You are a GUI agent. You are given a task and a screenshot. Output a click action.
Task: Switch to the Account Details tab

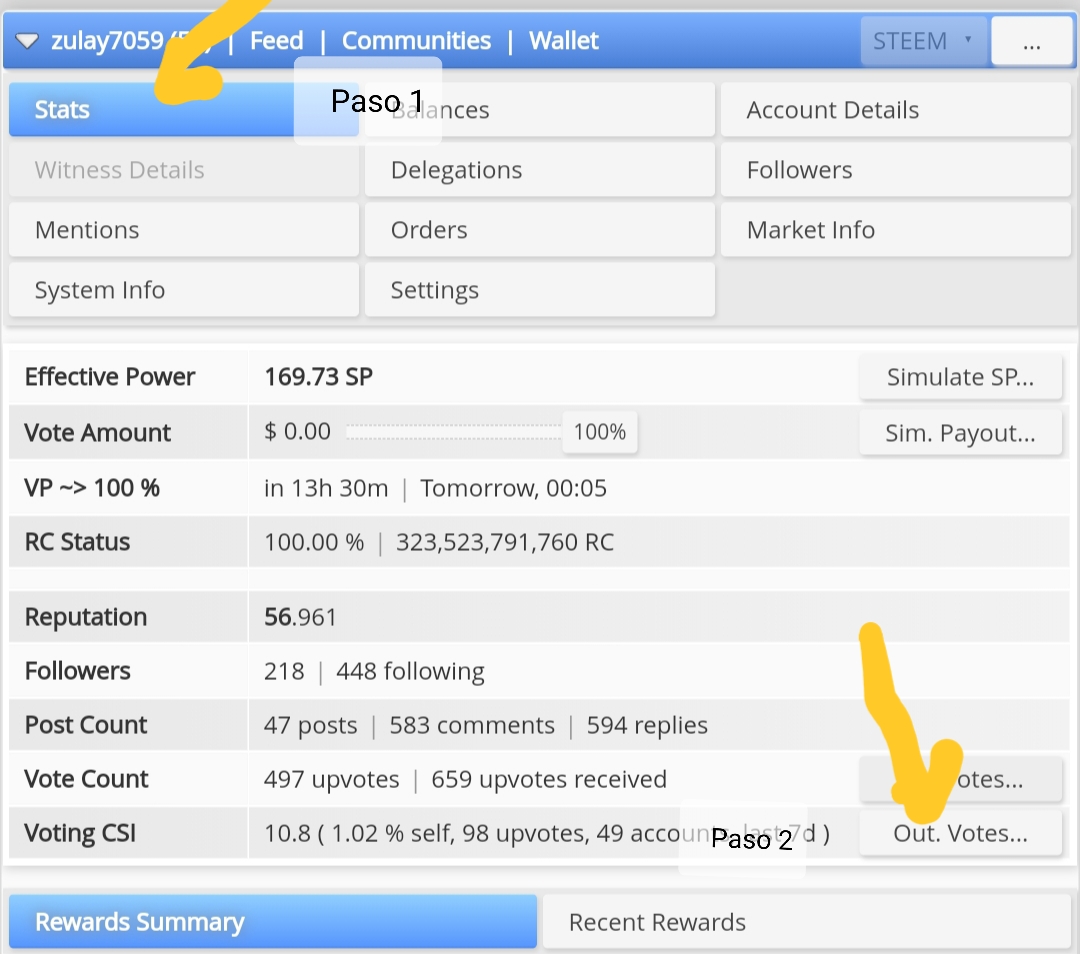coord(895,110)
